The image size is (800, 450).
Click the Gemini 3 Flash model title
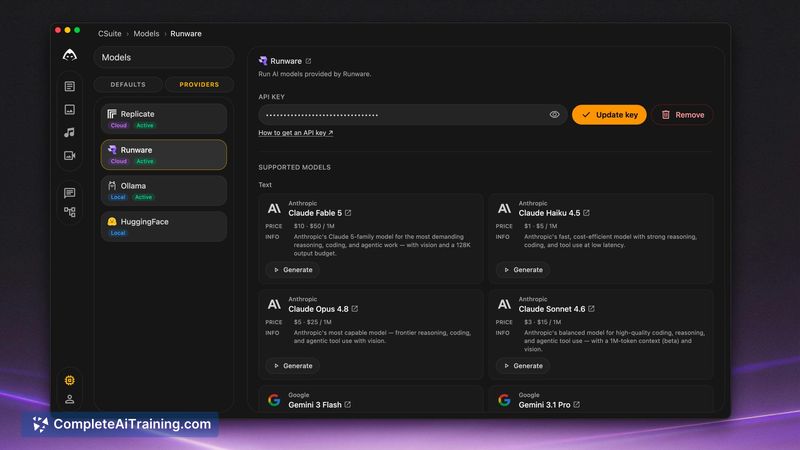click(x=315, y=405)
